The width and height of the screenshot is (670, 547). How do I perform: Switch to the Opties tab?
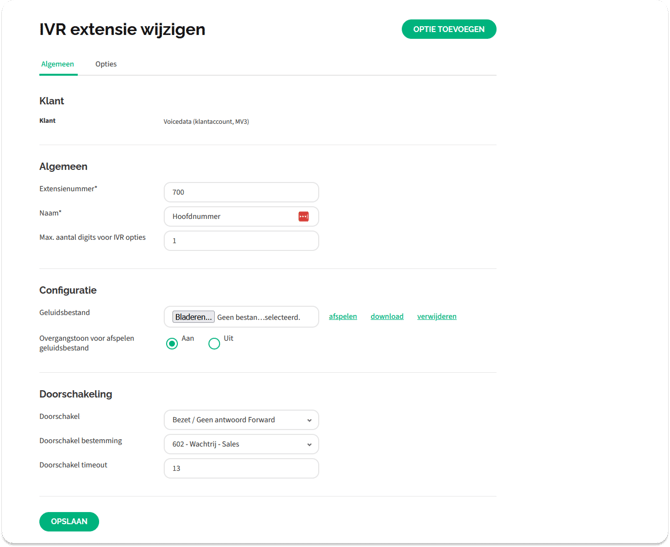[106, 64]
